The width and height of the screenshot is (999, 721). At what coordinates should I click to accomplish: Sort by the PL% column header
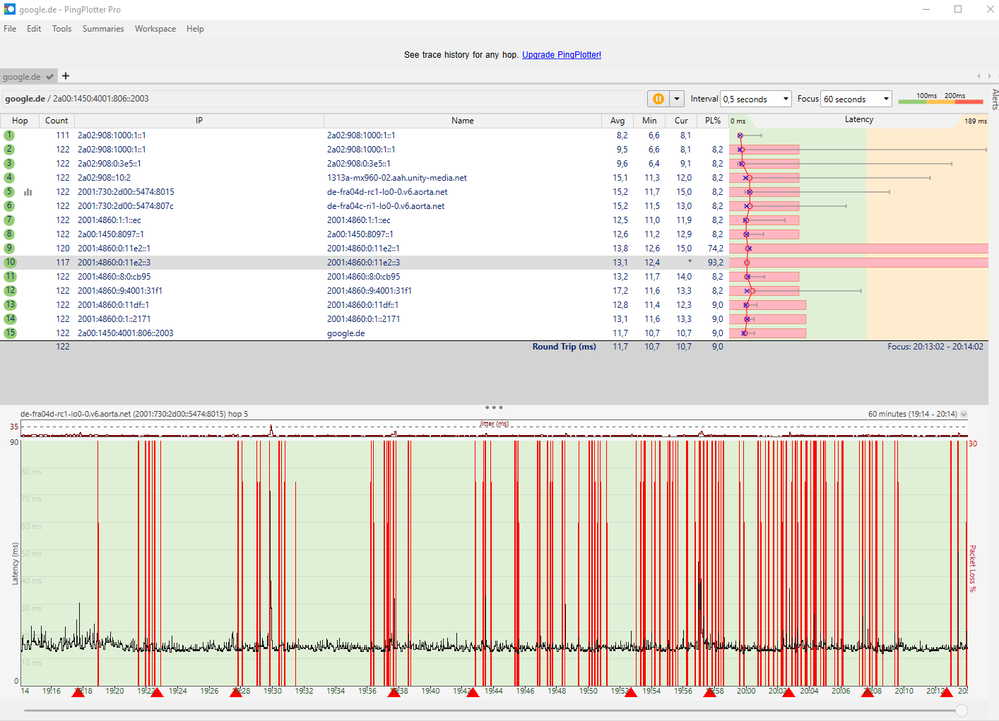(712, 120)
